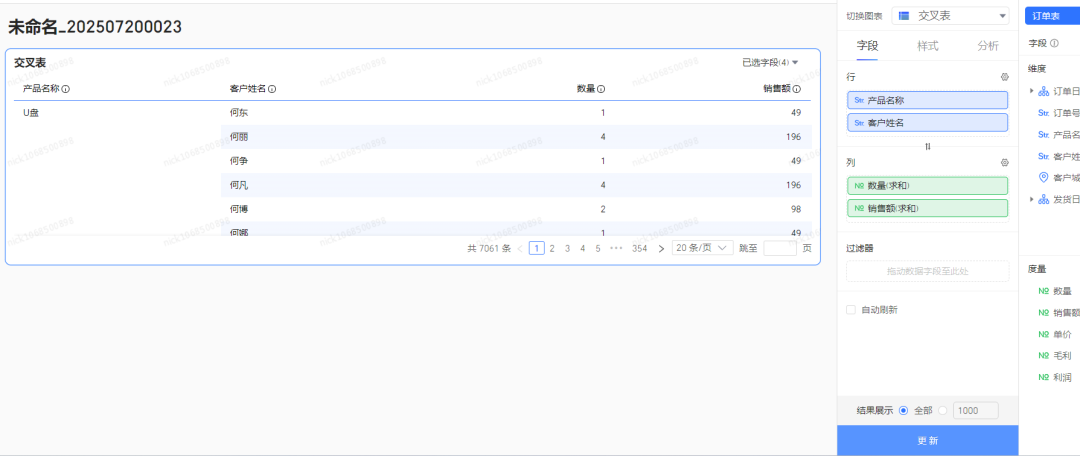
Task: Expand 已选字段(4) dropdown
Action: 770,63
